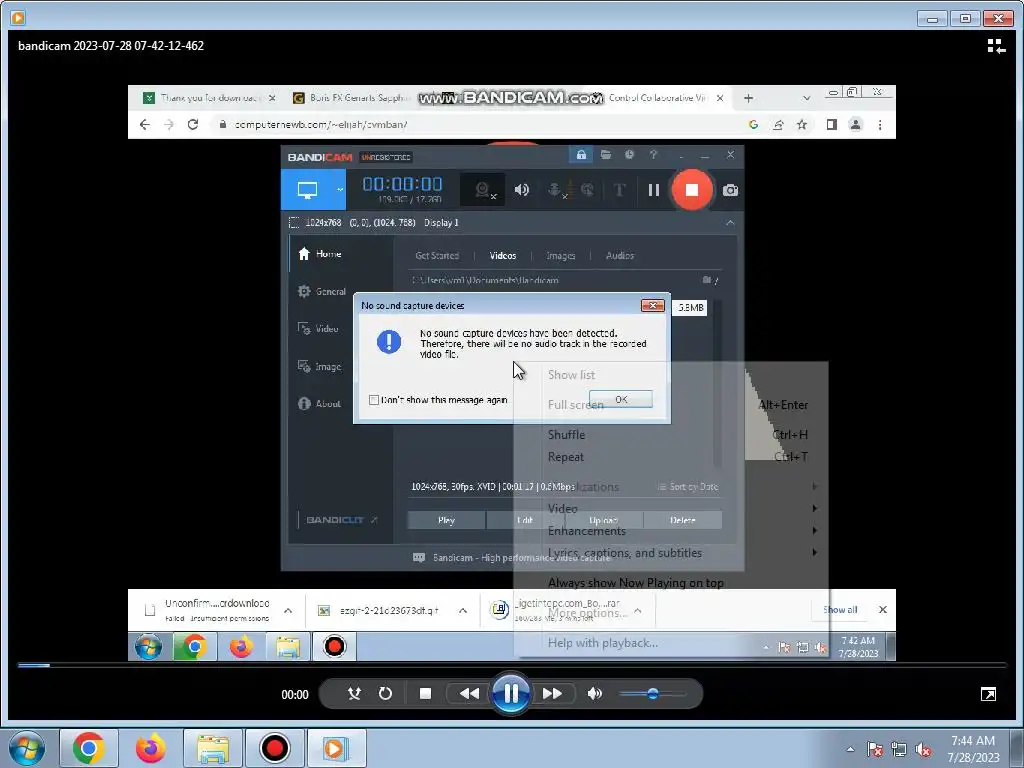Reload the page in recorded Chrome
Screen dimensions: 1024x768
[193, 125]
